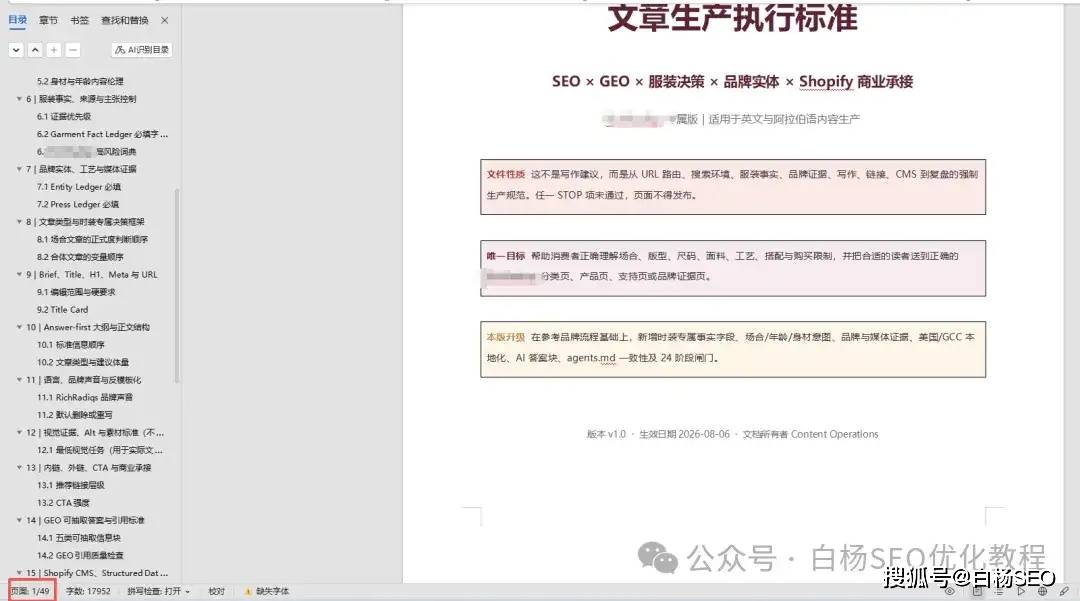The height and width of the screenshot is (601, 1080).
Task: Collapse section 9 Brief、Title、H1、Meta 与 URL
Action: point(19,274)
